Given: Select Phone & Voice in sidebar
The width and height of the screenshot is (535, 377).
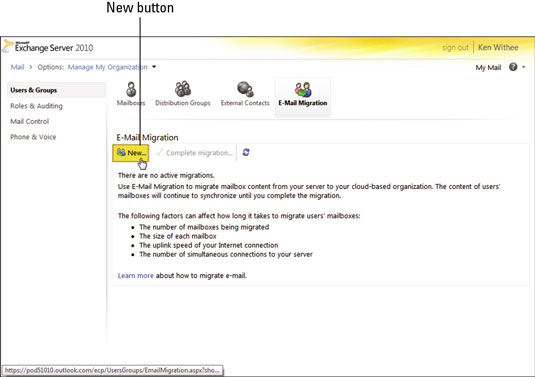Looking at the screenshot, I should [33, 137].
